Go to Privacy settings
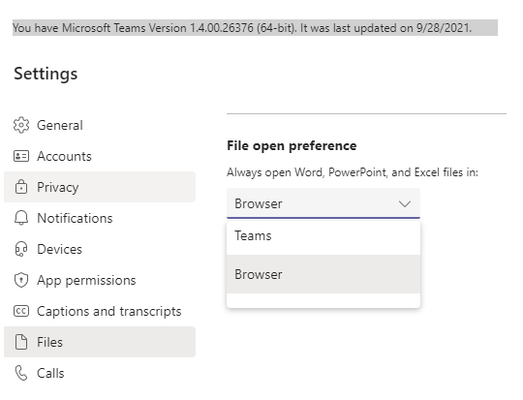 99,187
